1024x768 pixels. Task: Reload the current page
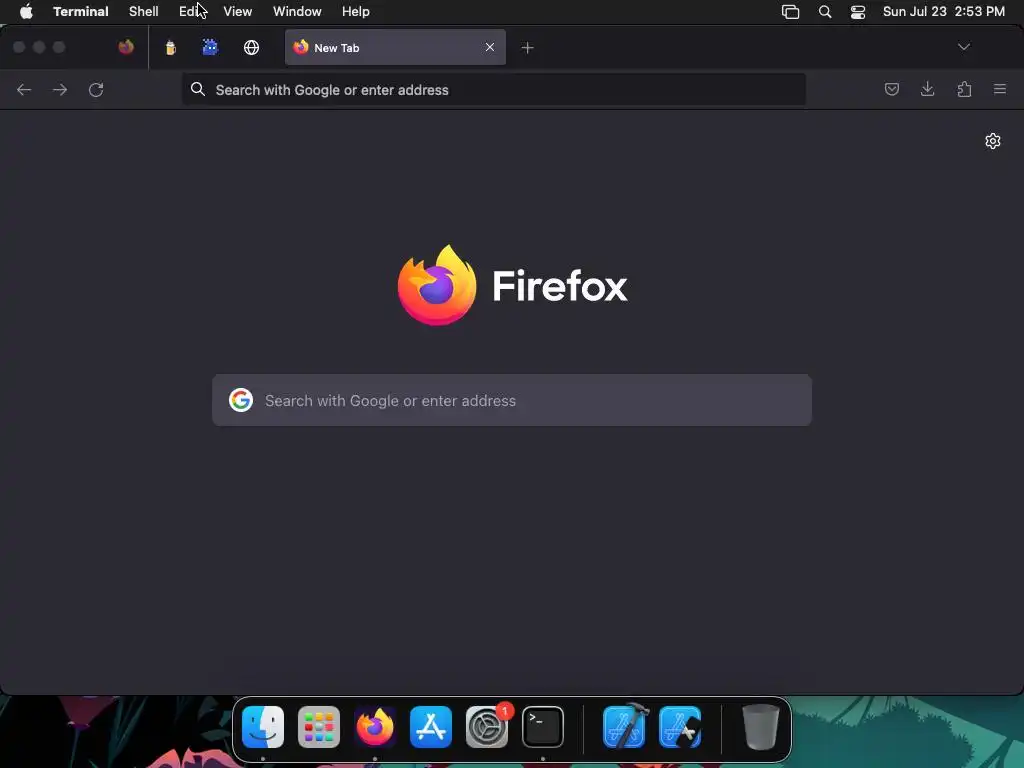[x=96, y=89]
